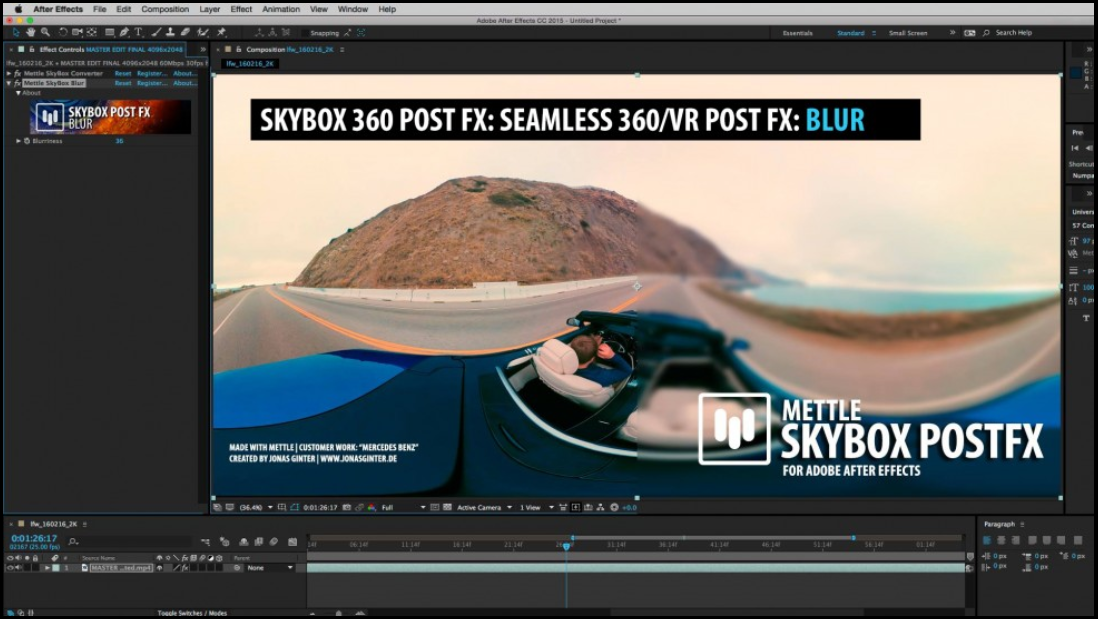Open the Composition menu

pyautogui.click(x=165, y=9)
